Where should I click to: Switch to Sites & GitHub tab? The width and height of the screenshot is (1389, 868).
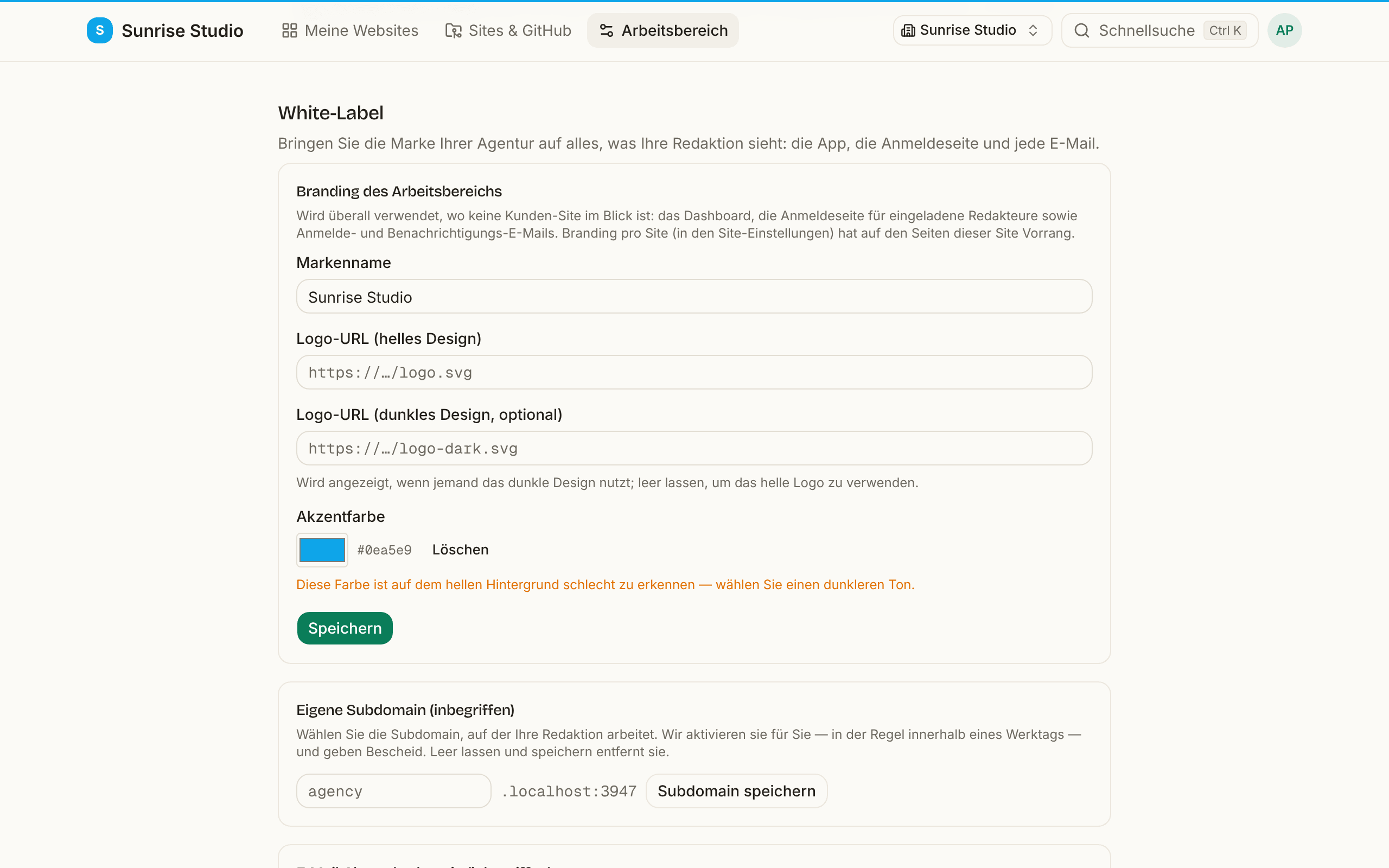(x=508, y=30)
